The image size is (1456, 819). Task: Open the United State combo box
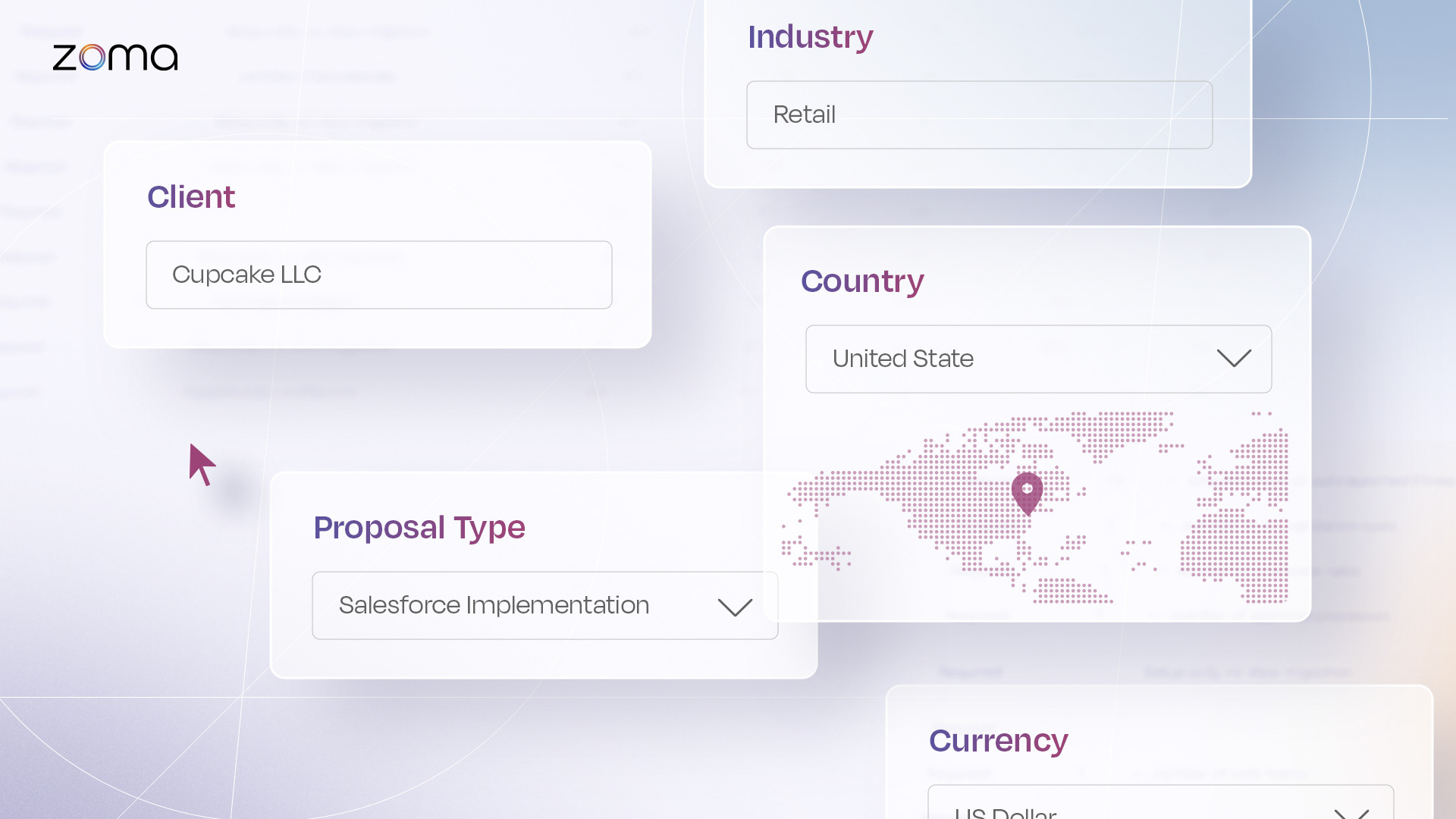click(x=1039, y=359)
